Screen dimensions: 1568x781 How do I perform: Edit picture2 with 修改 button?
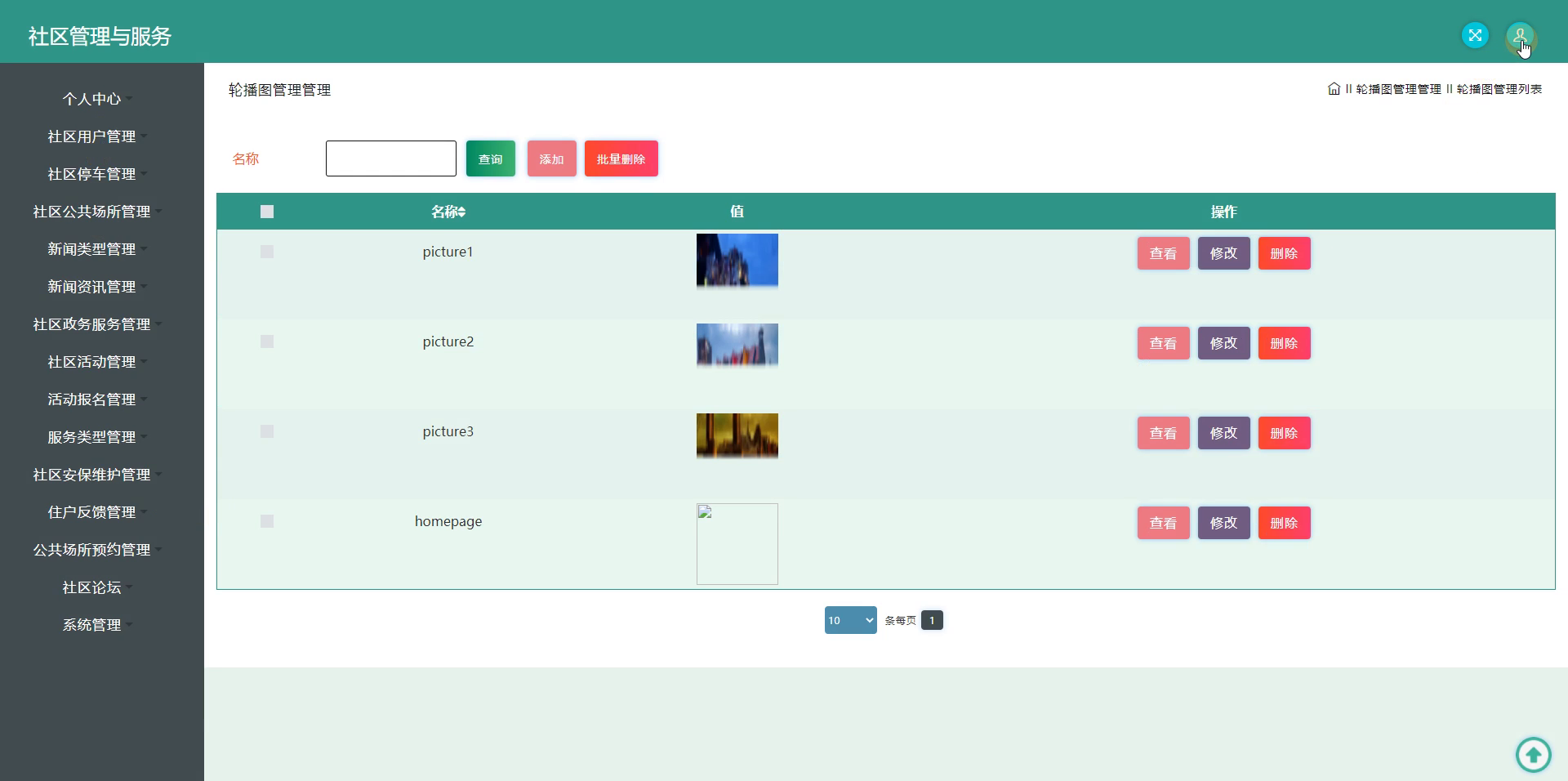click(1224, 343)
